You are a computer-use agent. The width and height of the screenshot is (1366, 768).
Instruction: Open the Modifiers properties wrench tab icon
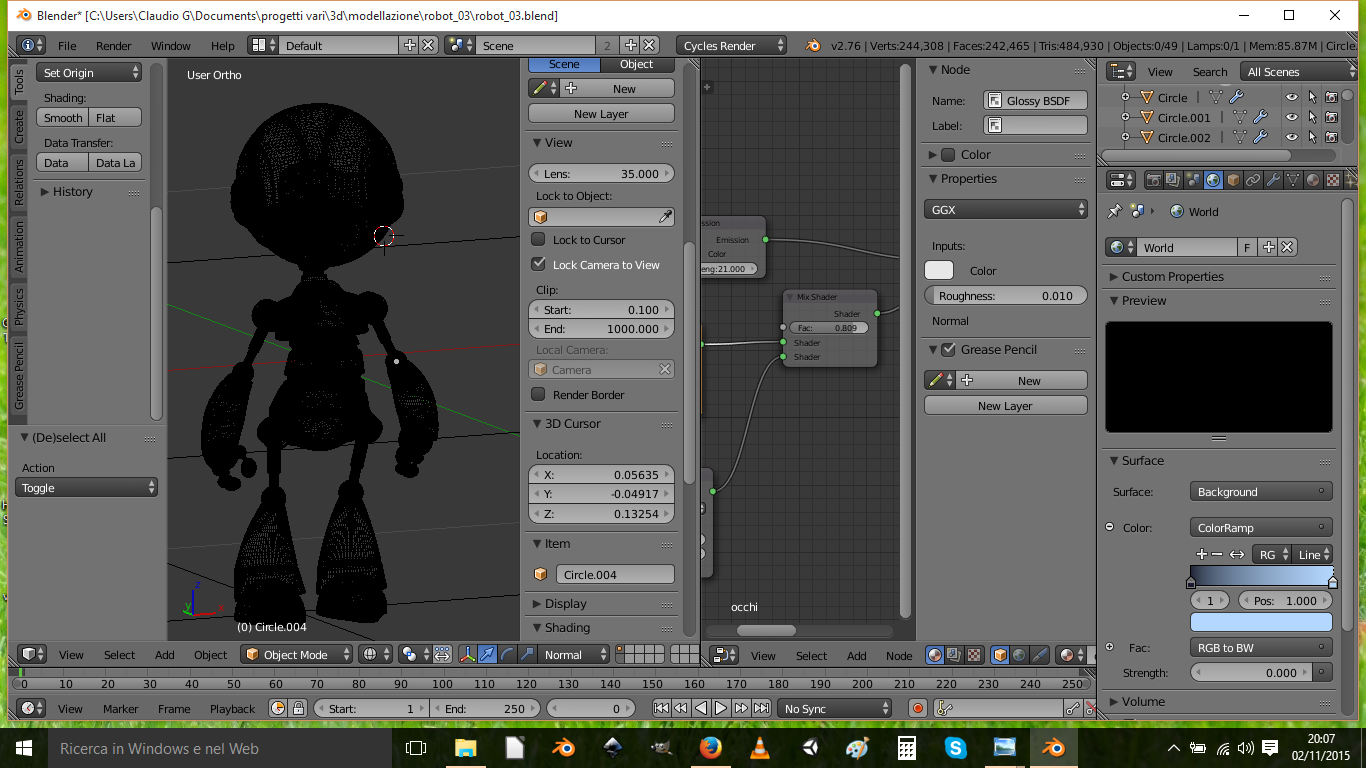(x=1273, y=180)
